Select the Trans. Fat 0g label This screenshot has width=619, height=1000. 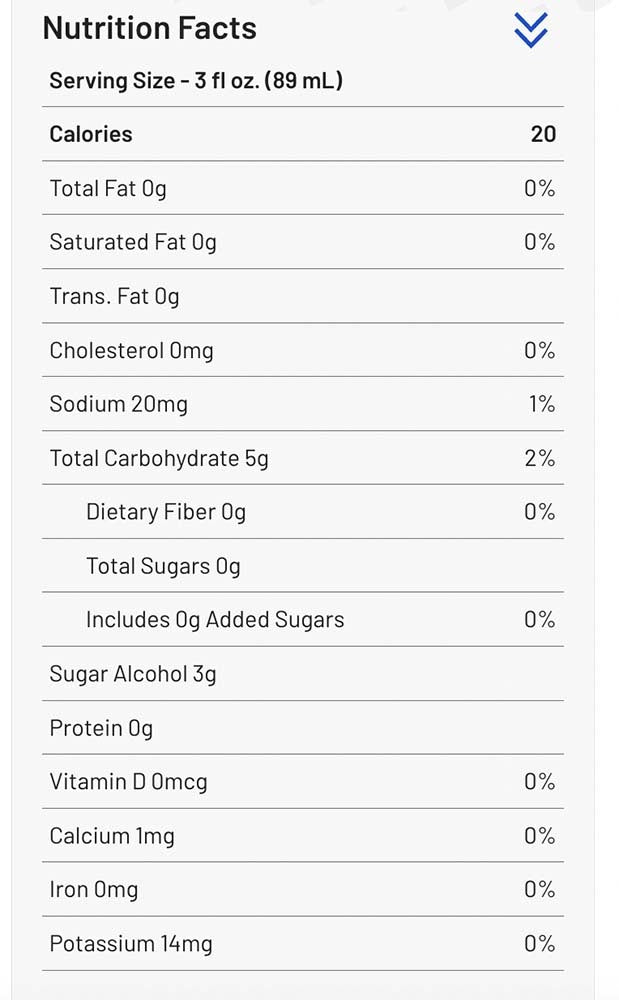[112, 295]
